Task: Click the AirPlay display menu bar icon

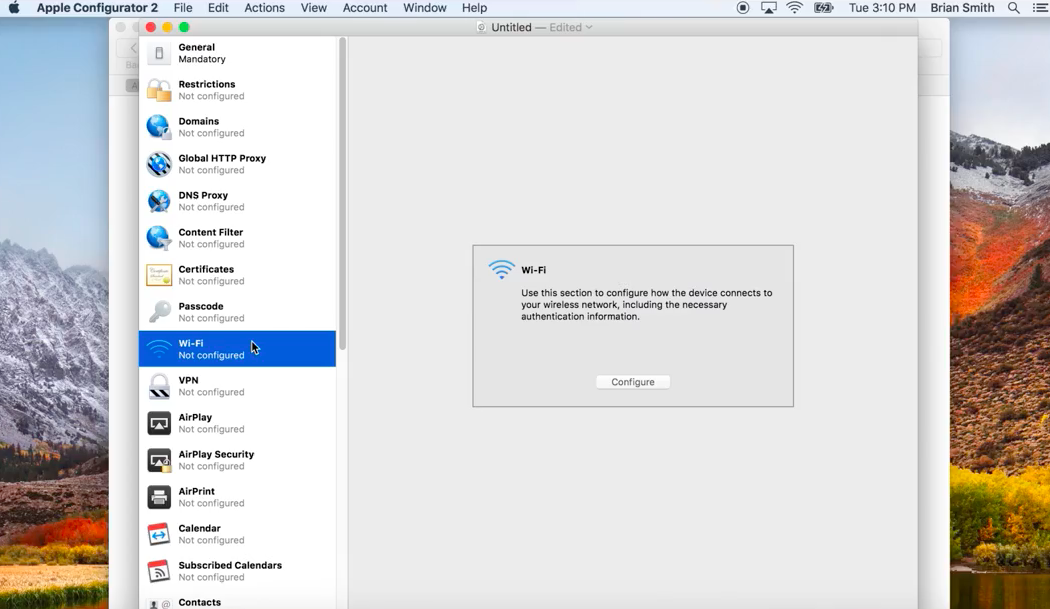Action: pos(769,8)
